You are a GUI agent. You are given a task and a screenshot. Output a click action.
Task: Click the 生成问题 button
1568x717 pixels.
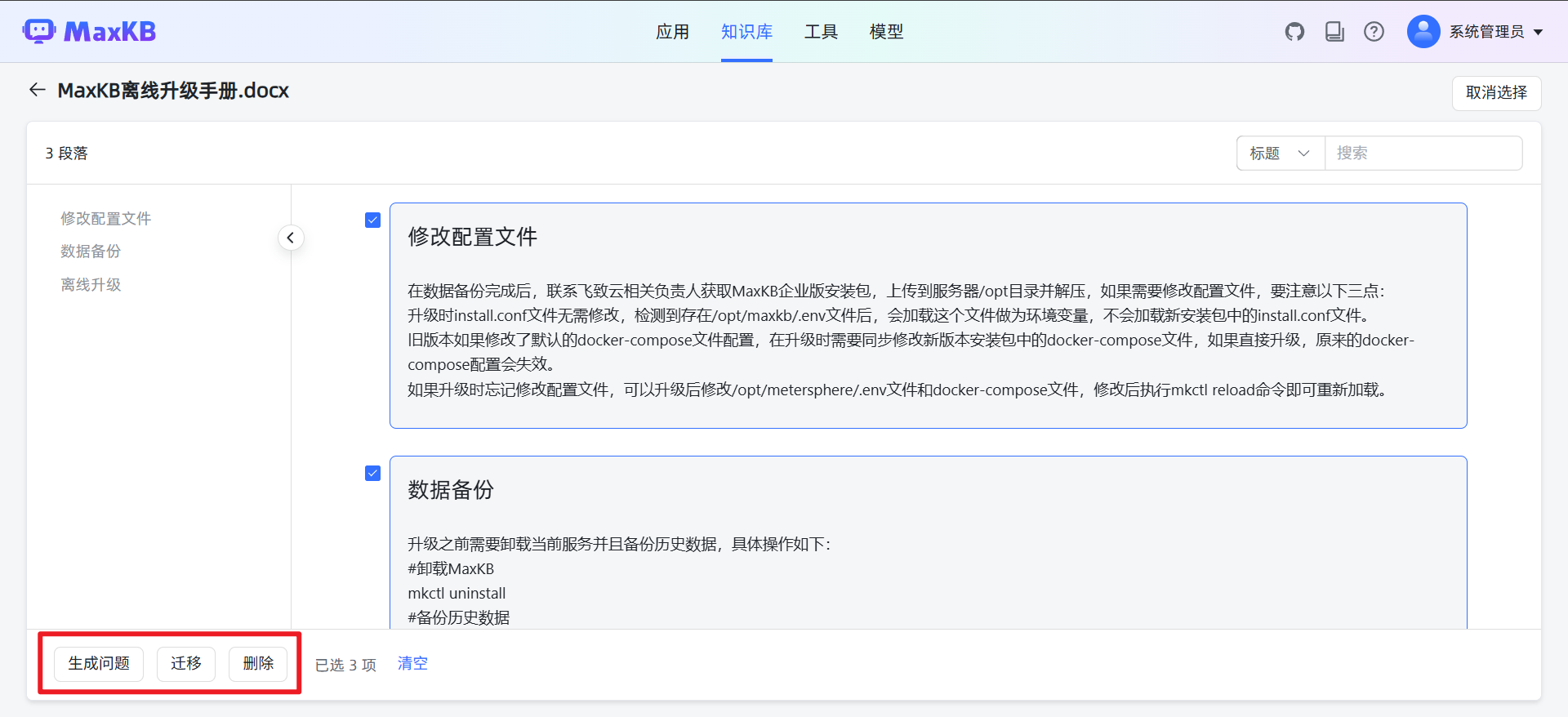(x=99, y=664)
